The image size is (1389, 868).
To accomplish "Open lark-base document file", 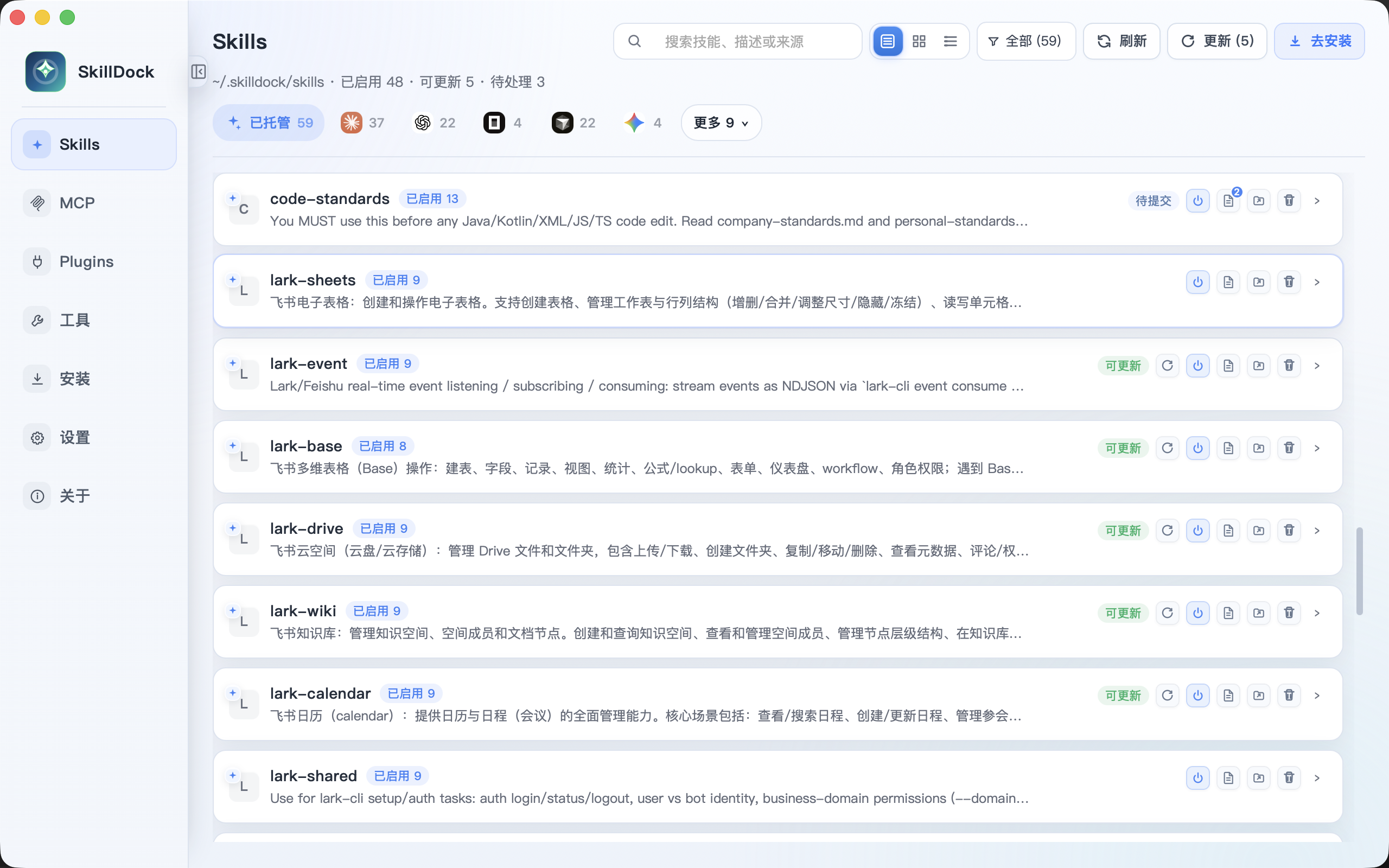I will pos(1228,448).
